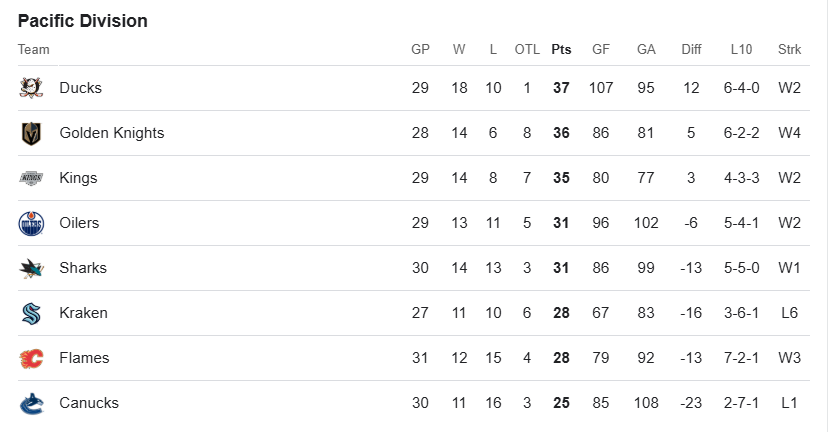Screen dimensions: 828x432
Task: Click the San Jose Sharks logo
Action: point(31,268)
